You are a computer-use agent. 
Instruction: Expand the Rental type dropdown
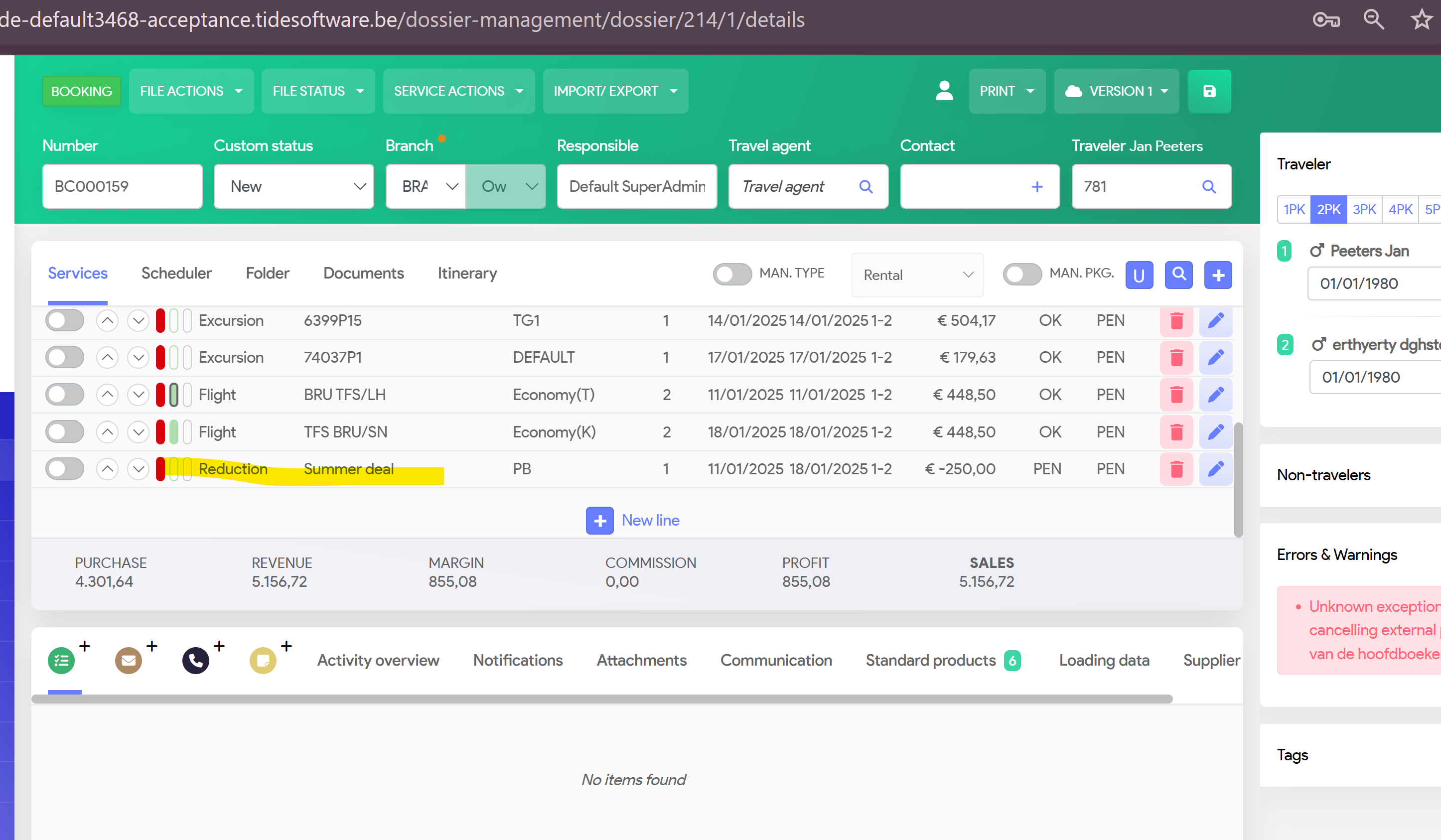click(x=917, y=275)
